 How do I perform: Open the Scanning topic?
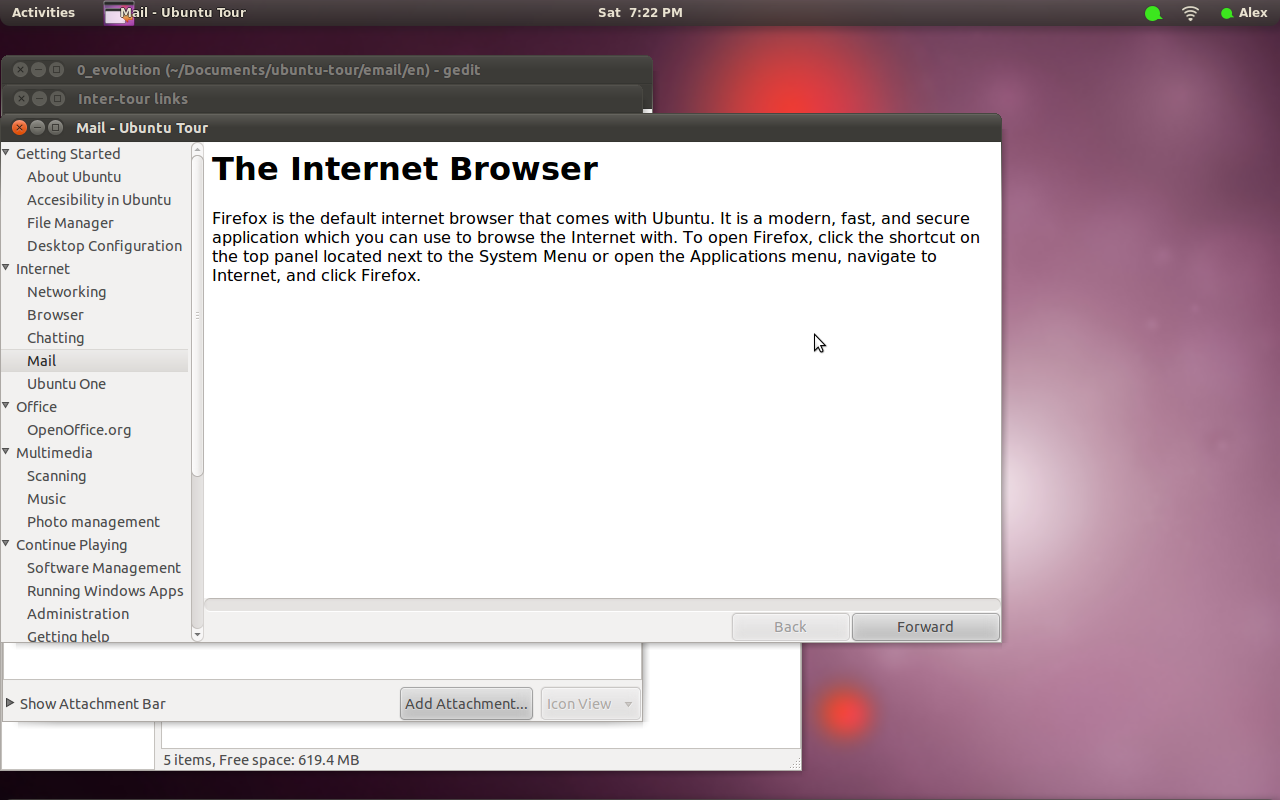[x=56, y=476]
